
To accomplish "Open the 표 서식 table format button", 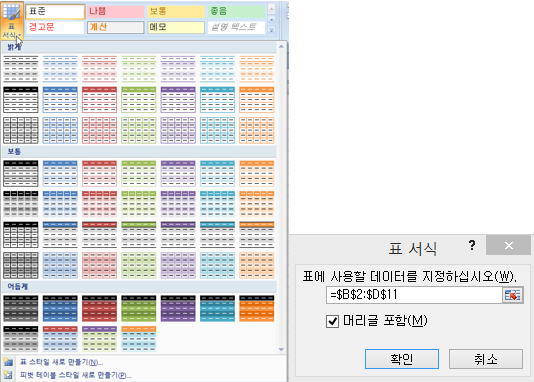I will tap(12, 21).
